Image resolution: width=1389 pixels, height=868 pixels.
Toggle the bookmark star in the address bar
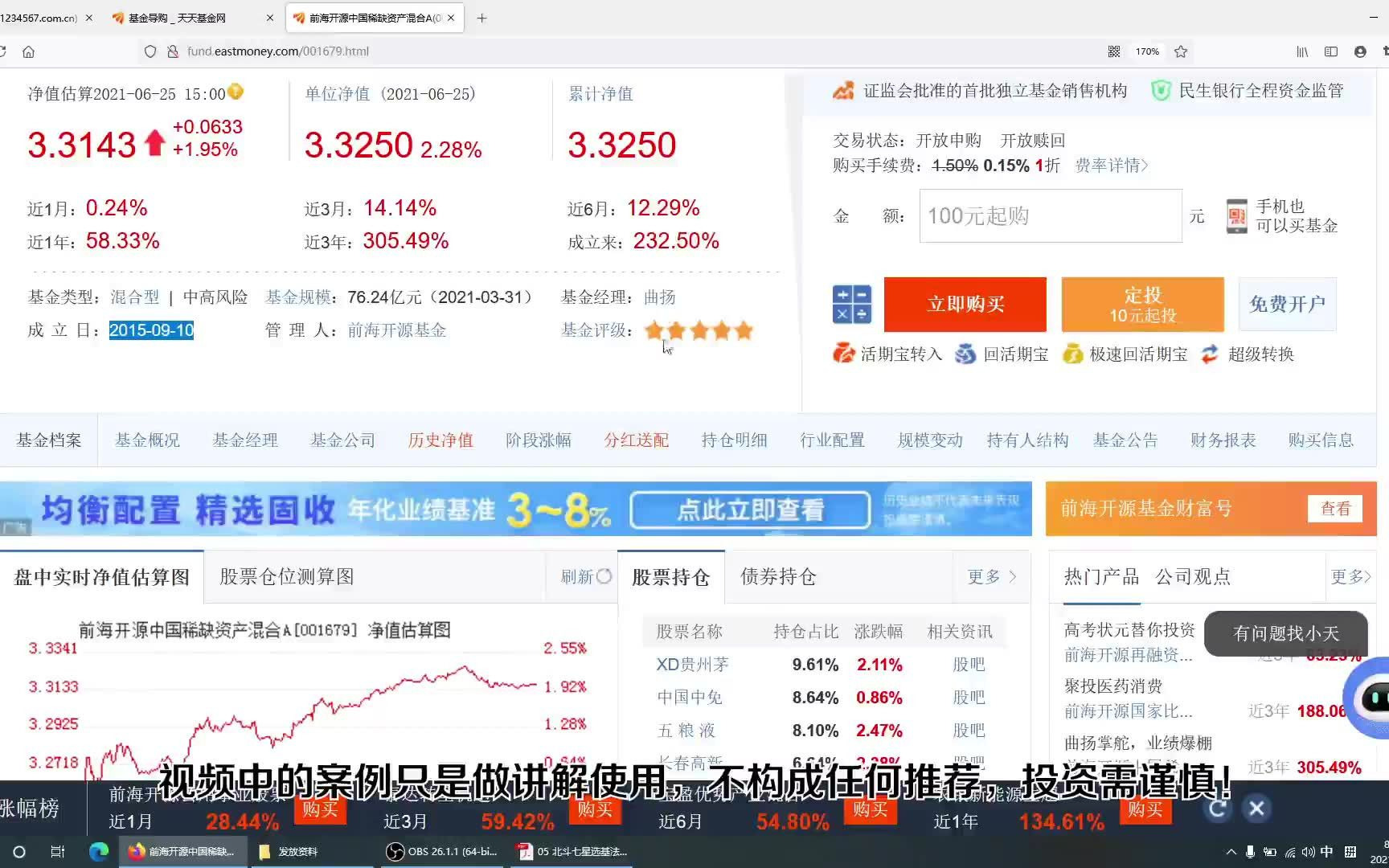[1180, 51]
